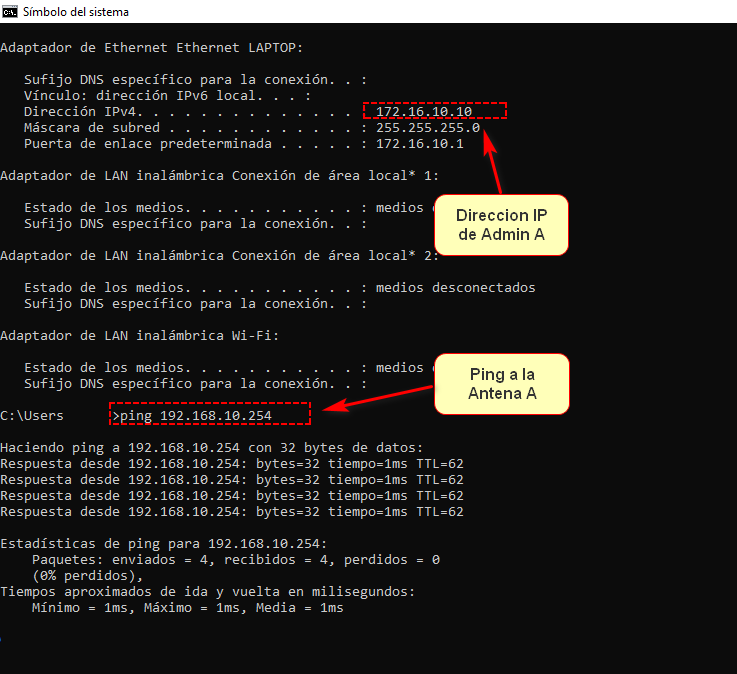Click the IPv4 address 172.16.10.10
The width and height of the screenshot is (737, 674).
[x=424, y=111]
